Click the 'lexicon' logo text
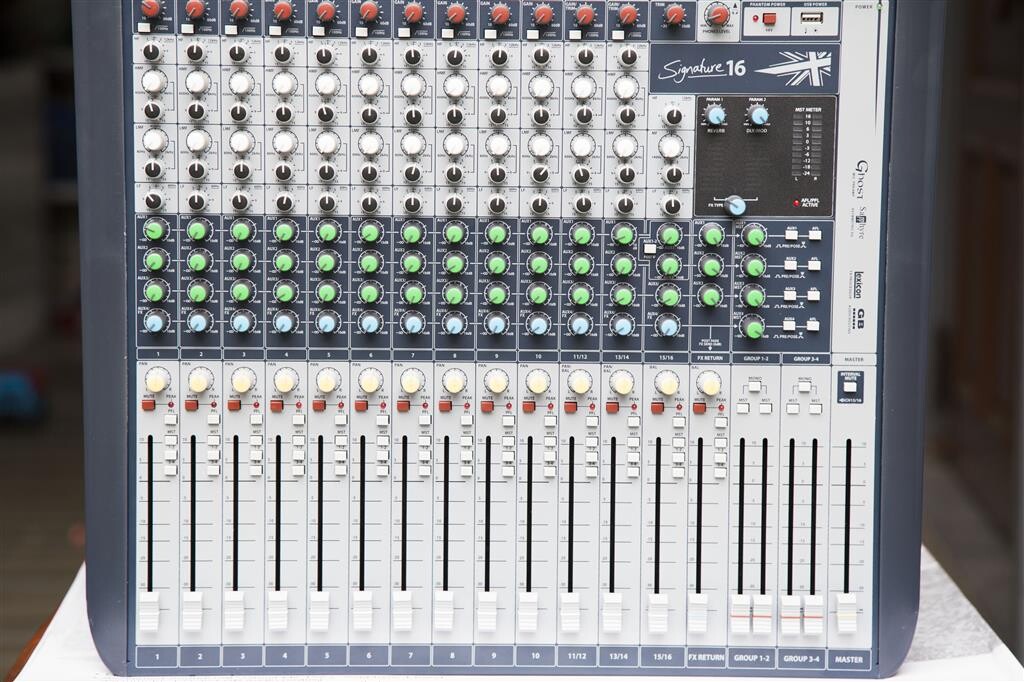 pyautogui.click(x=857, y=284)
